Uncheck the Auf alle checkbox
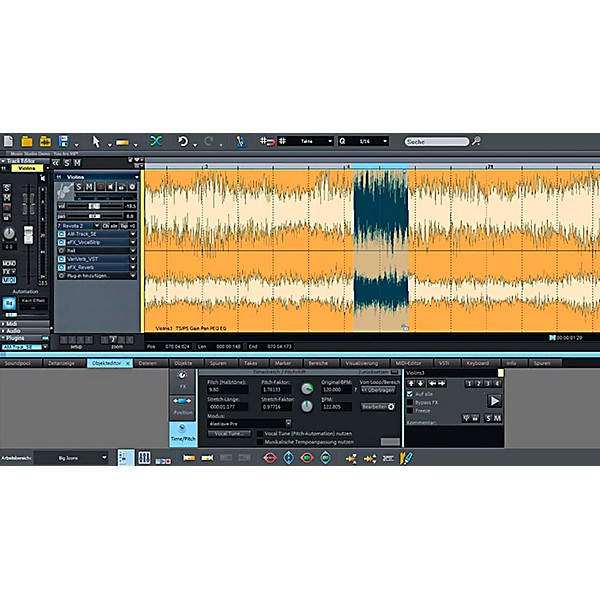 [410, 393]
